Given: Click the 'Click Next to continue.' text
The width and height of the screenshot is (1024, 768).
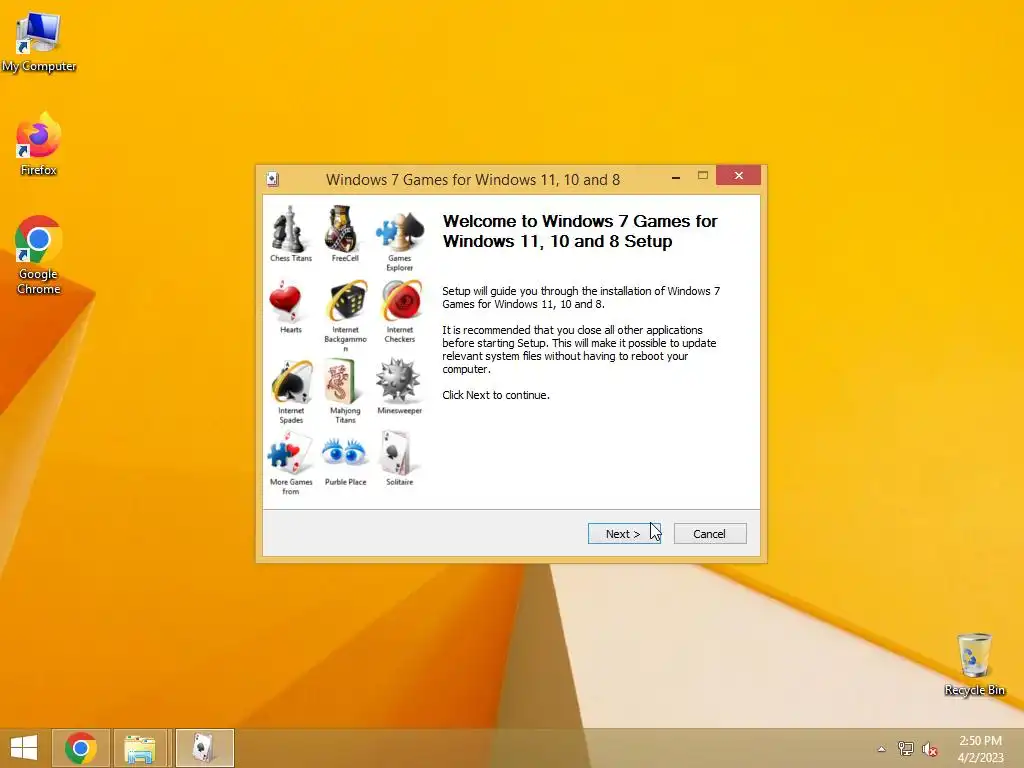Looking at the screenshot, I should (496, 395).
